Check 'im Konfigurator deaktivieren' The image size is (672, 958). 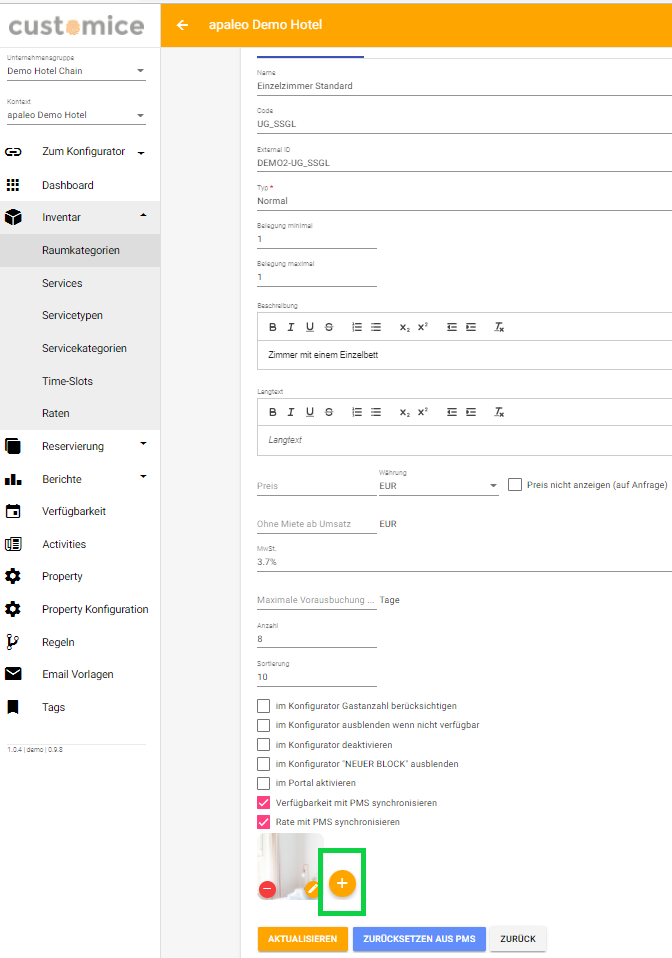click(x=263, y=745)
